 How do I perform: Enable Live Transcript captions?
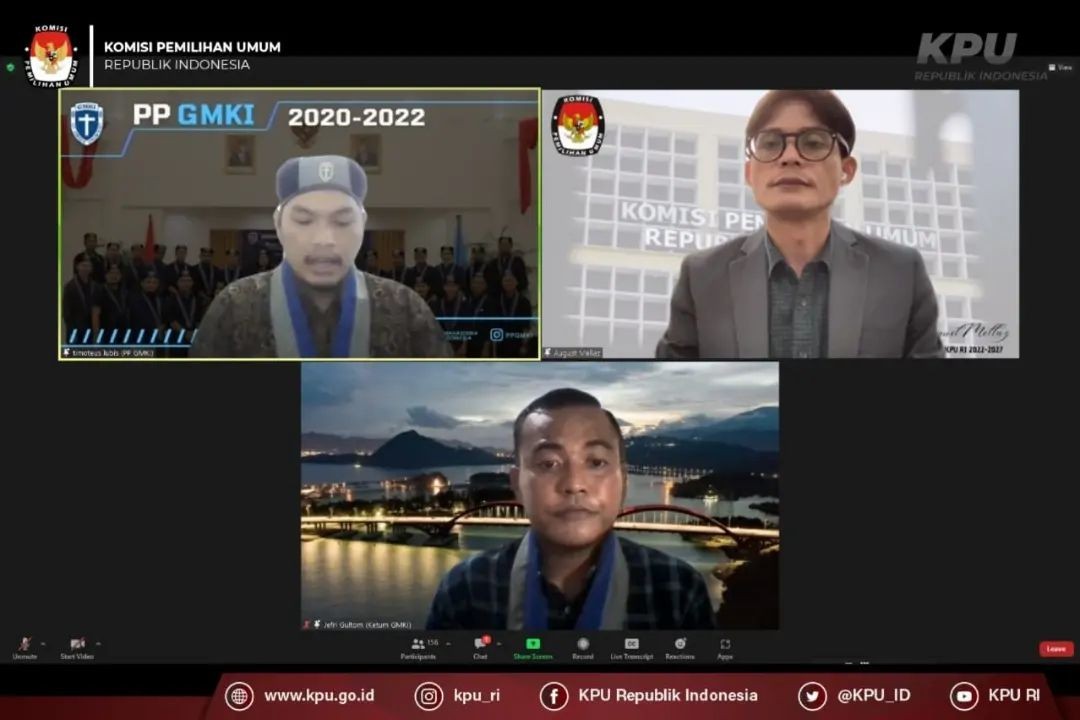(x=632, y=645)
